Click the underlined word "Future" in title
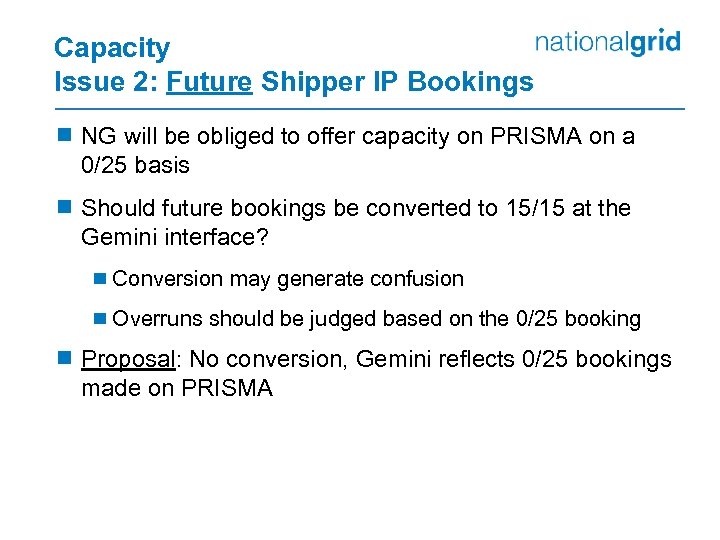This screenshot has height=540, width=720. [x=210, y=82]
